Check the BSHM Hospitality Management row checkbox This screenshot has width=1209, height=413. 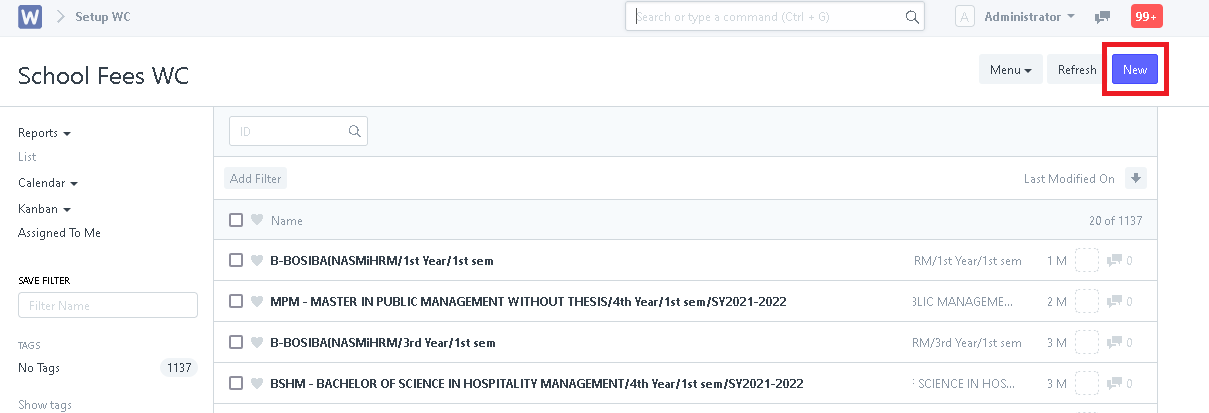236,383
